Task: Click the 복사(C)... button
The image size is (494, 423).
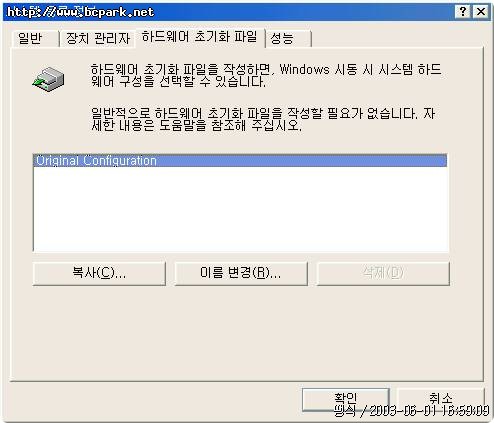Action: point(99,273)
